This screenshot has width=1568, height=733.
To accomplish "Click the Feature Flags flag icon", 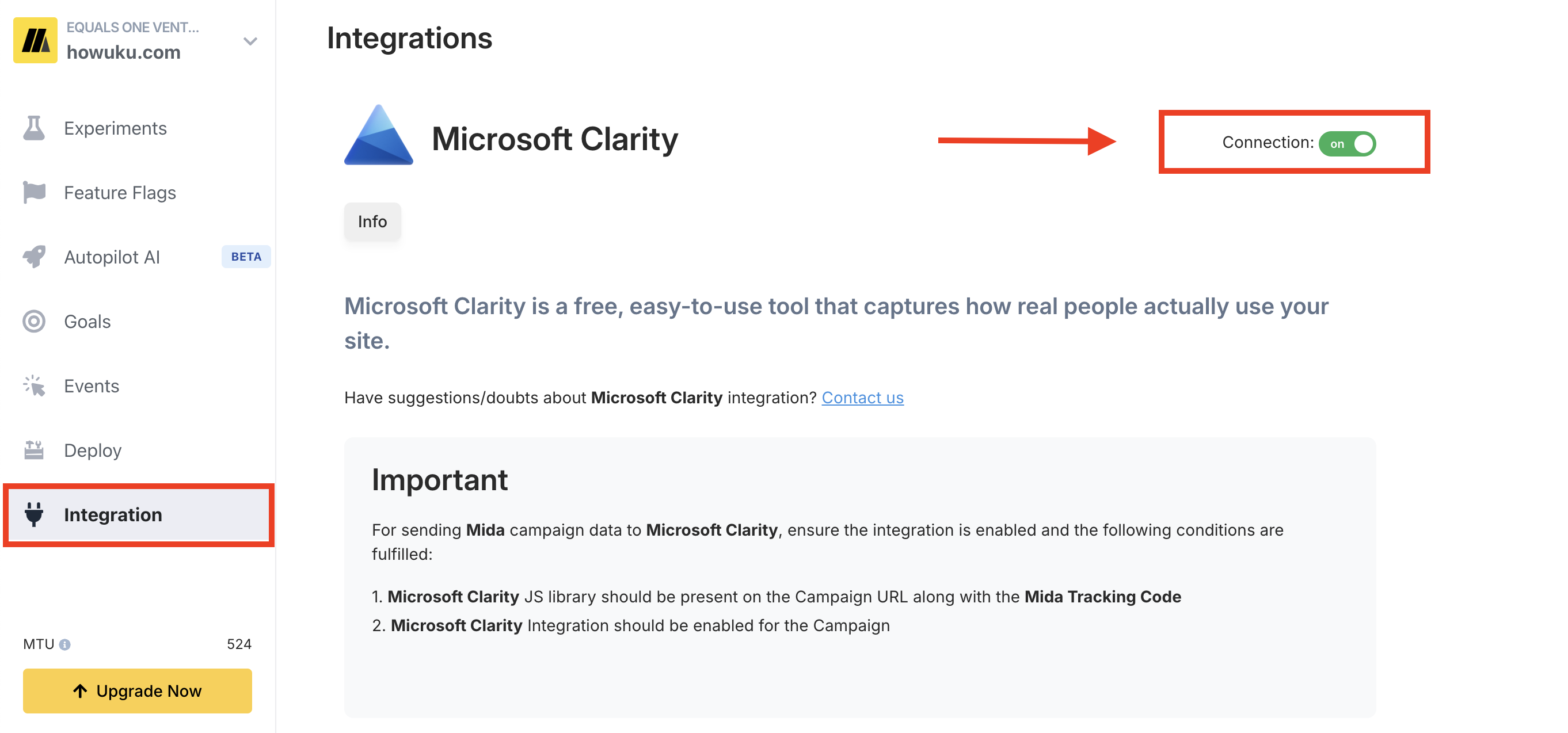I will [x=34, y=193].
